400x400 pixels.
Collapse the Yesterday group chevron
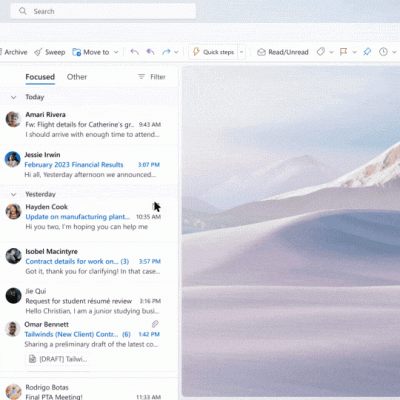coord(14,194)
